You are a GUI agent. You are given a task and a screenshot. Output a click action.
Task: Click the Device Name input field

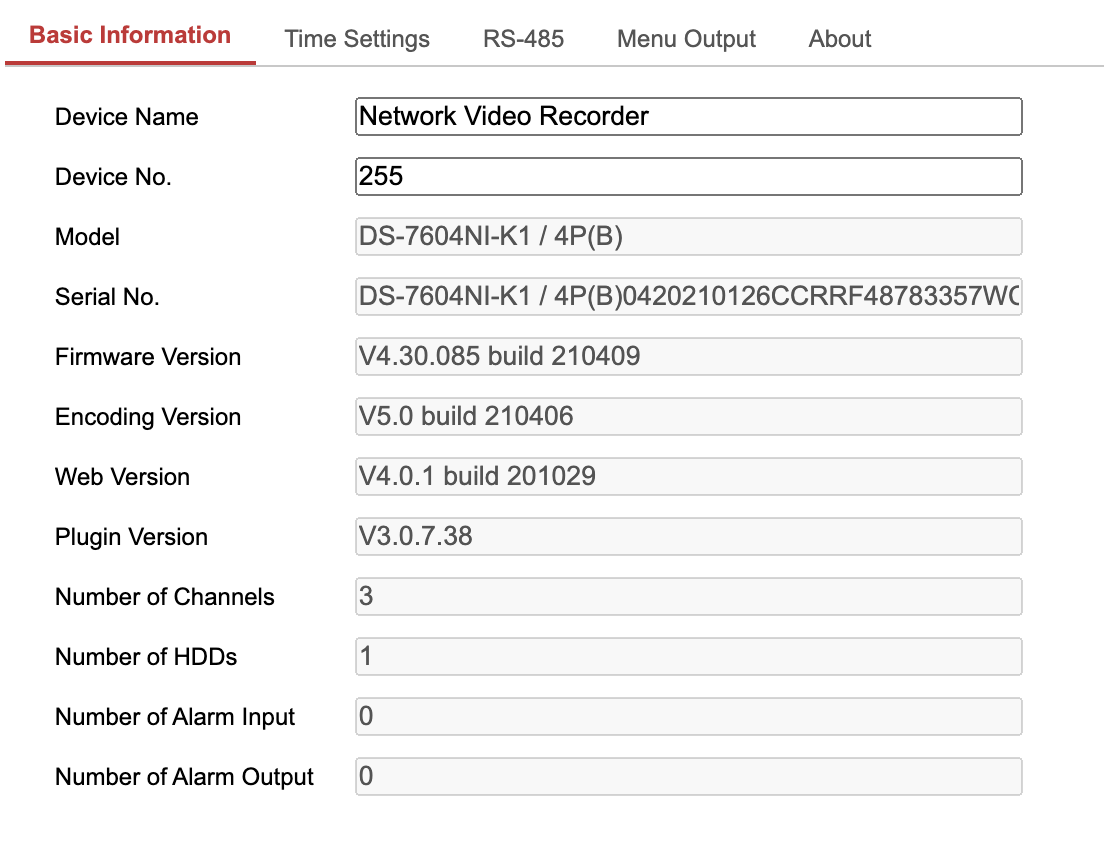click(x=688, y=116)
